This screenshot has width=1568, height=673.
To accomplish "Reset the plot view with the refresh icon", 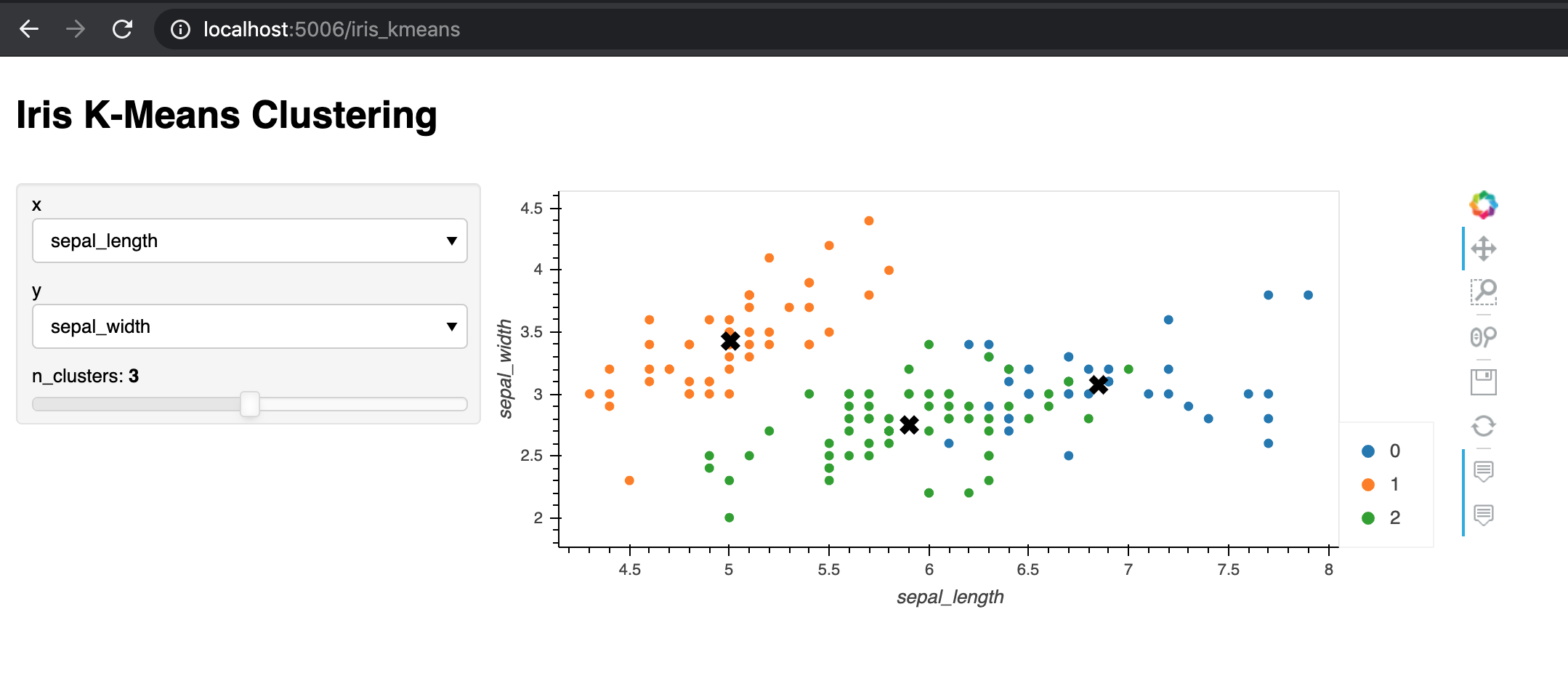I will [1484, 426].
